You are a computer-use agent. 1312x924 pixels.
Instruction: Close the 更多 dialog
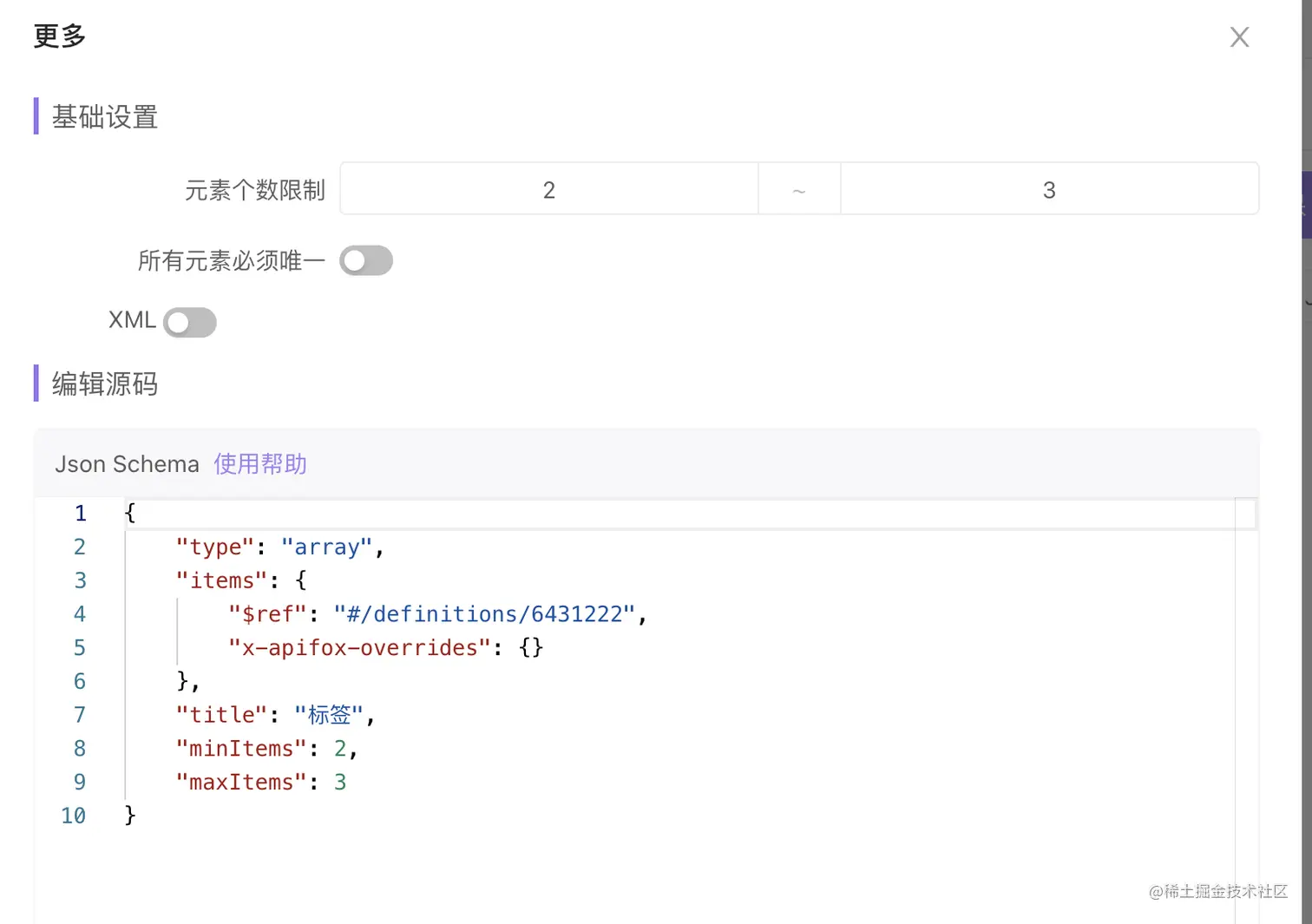(x=1239, y=36)
